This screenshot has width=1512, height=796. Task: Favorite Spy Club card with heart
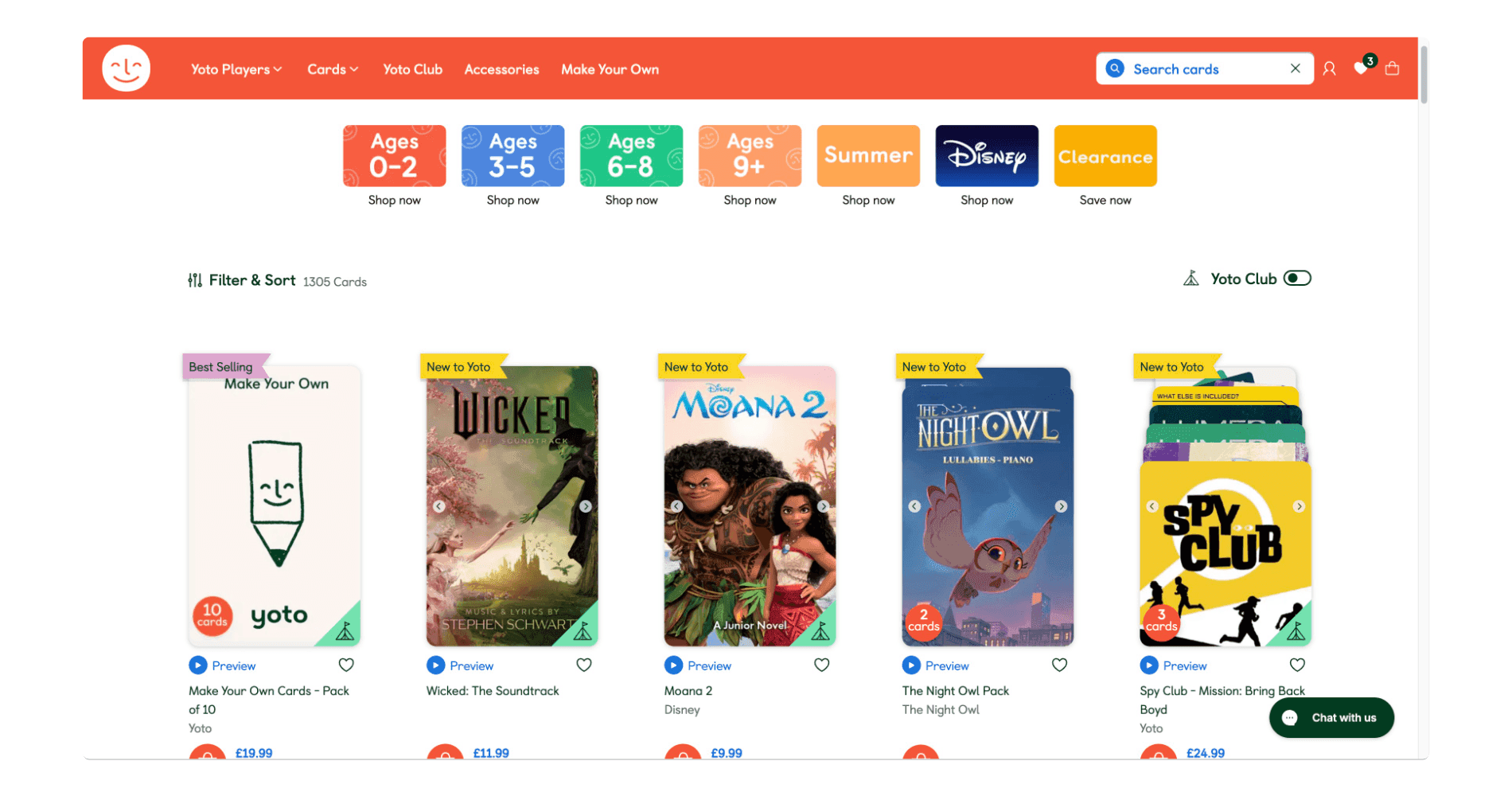pyautogui.click(x=1297, y=665)
